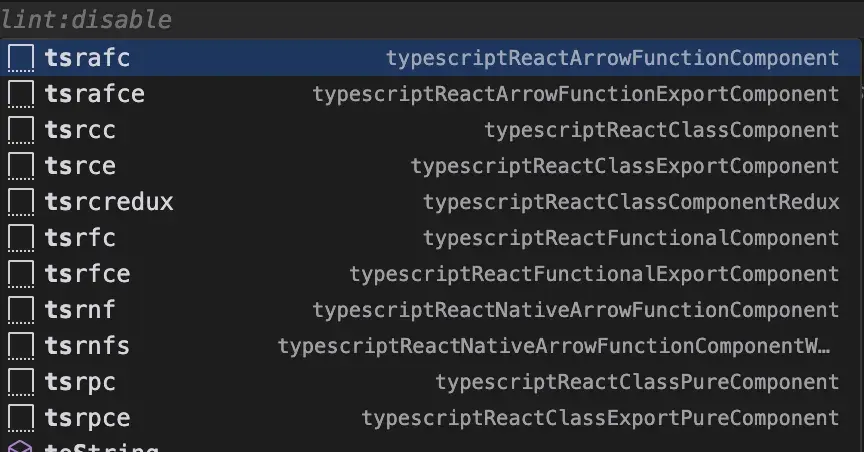
Task: Insert the tsrfce snippet suggestion
Action: (87, 274)
